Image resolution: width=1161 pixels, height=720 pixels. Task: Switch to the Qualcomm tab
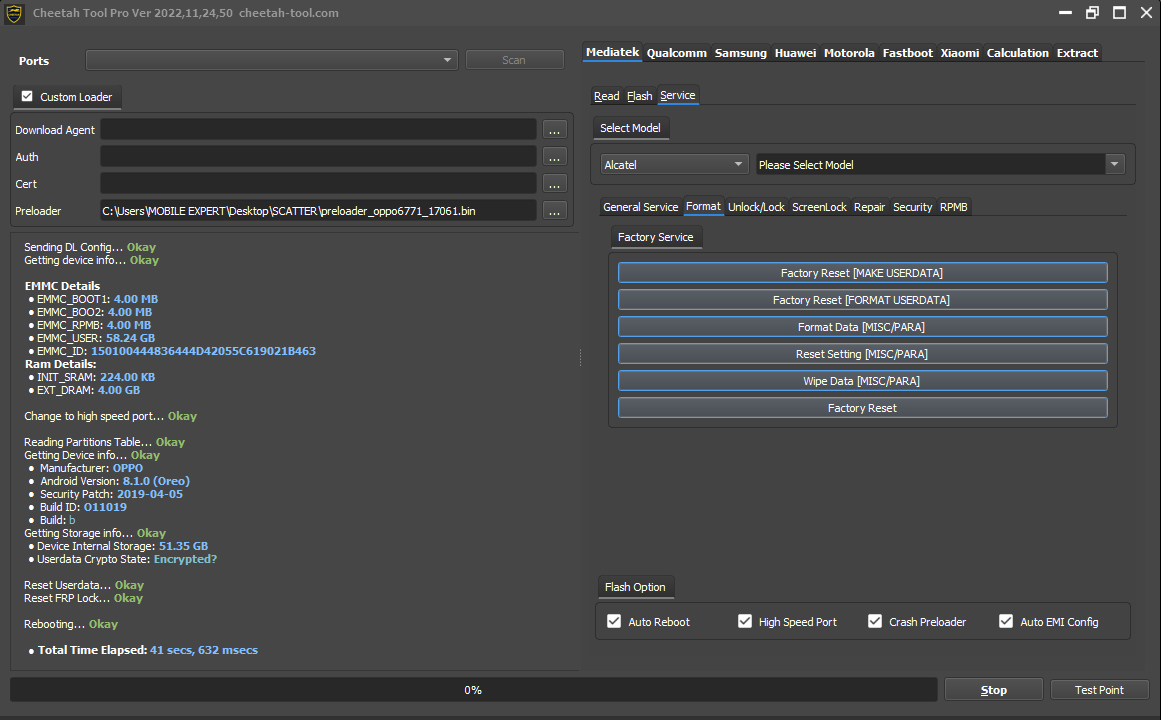click(677, 53)
